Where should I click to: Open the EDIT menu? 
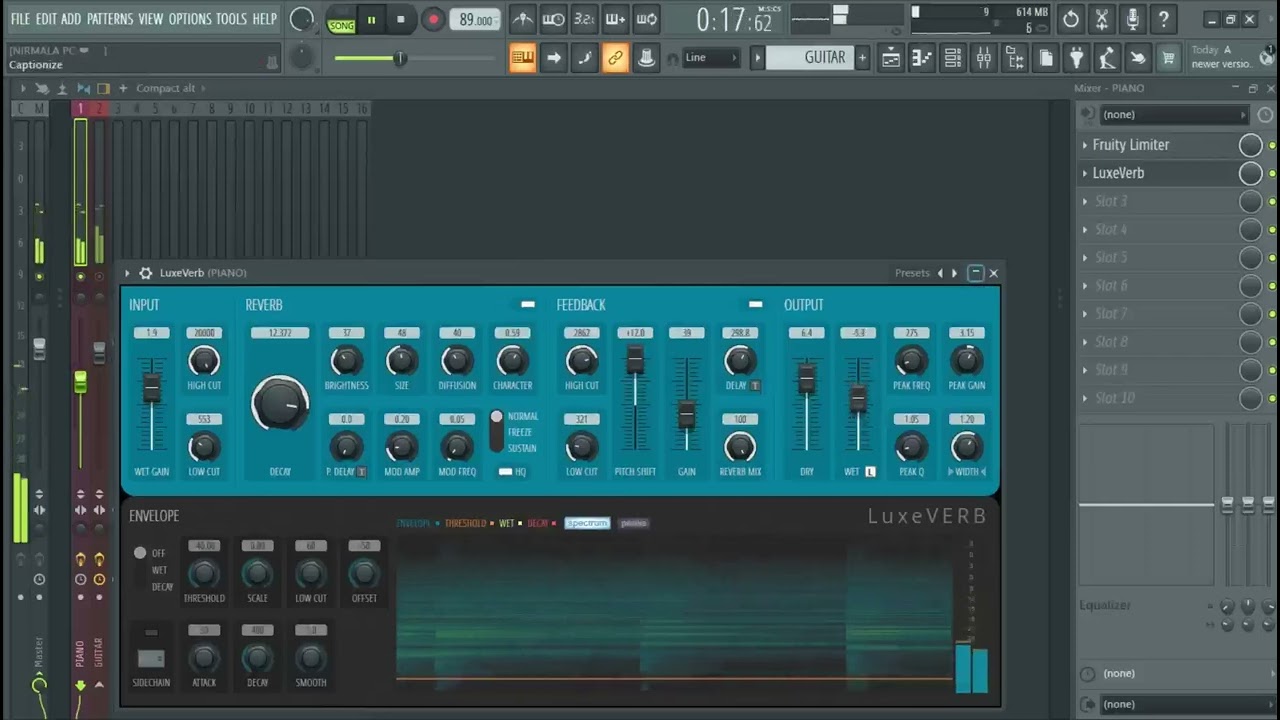[46, 19]
